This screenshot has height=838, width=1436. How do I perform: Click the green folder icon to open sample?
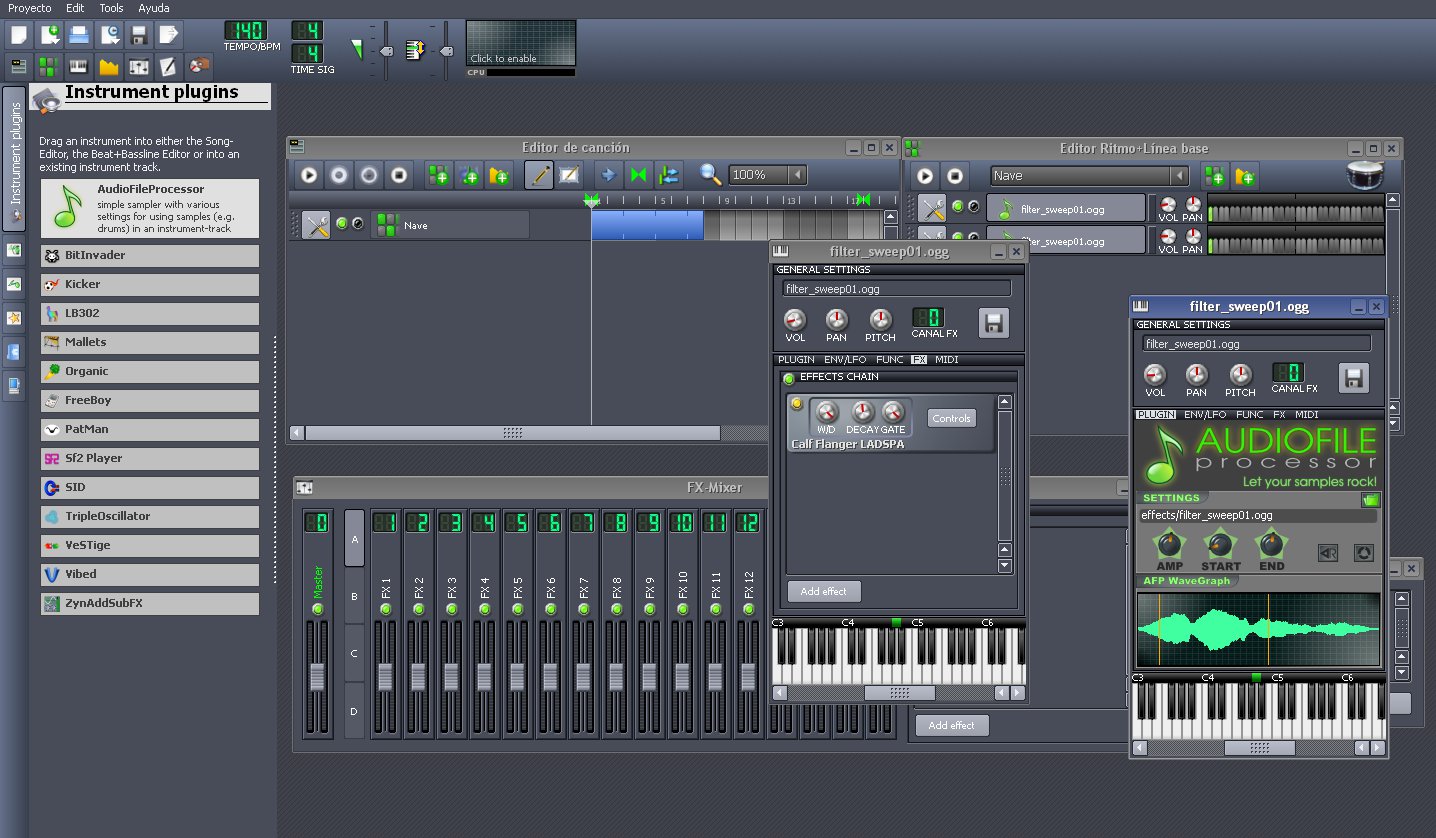pos(1370,499)
